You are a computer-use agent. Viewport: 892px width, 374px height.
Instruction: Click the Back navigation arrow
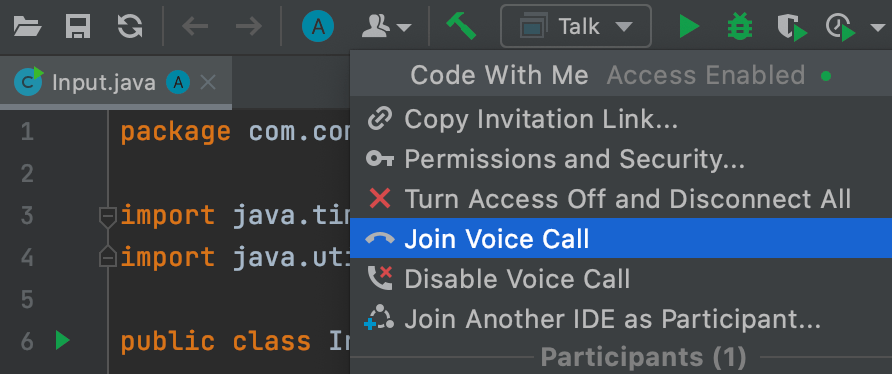(x=195, y=27)
